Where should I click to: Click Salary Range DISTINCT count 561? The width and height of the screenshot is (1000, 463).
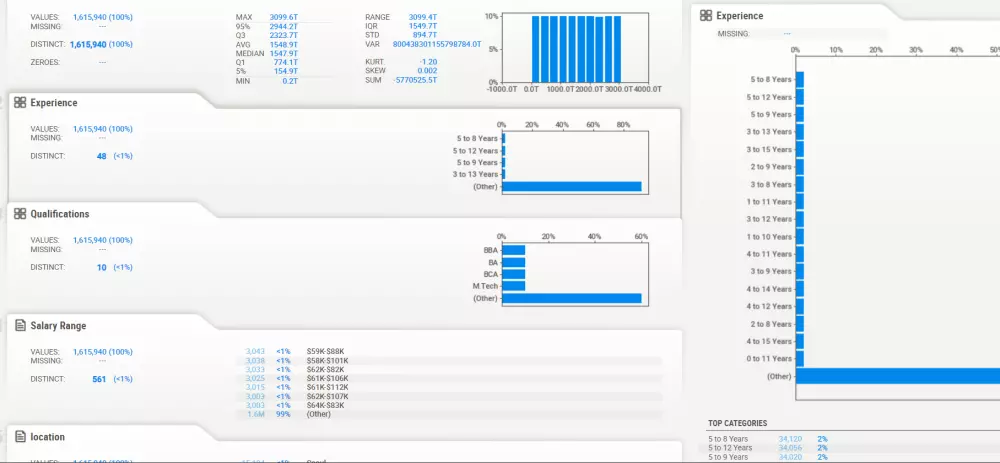(x=99, y=379)
